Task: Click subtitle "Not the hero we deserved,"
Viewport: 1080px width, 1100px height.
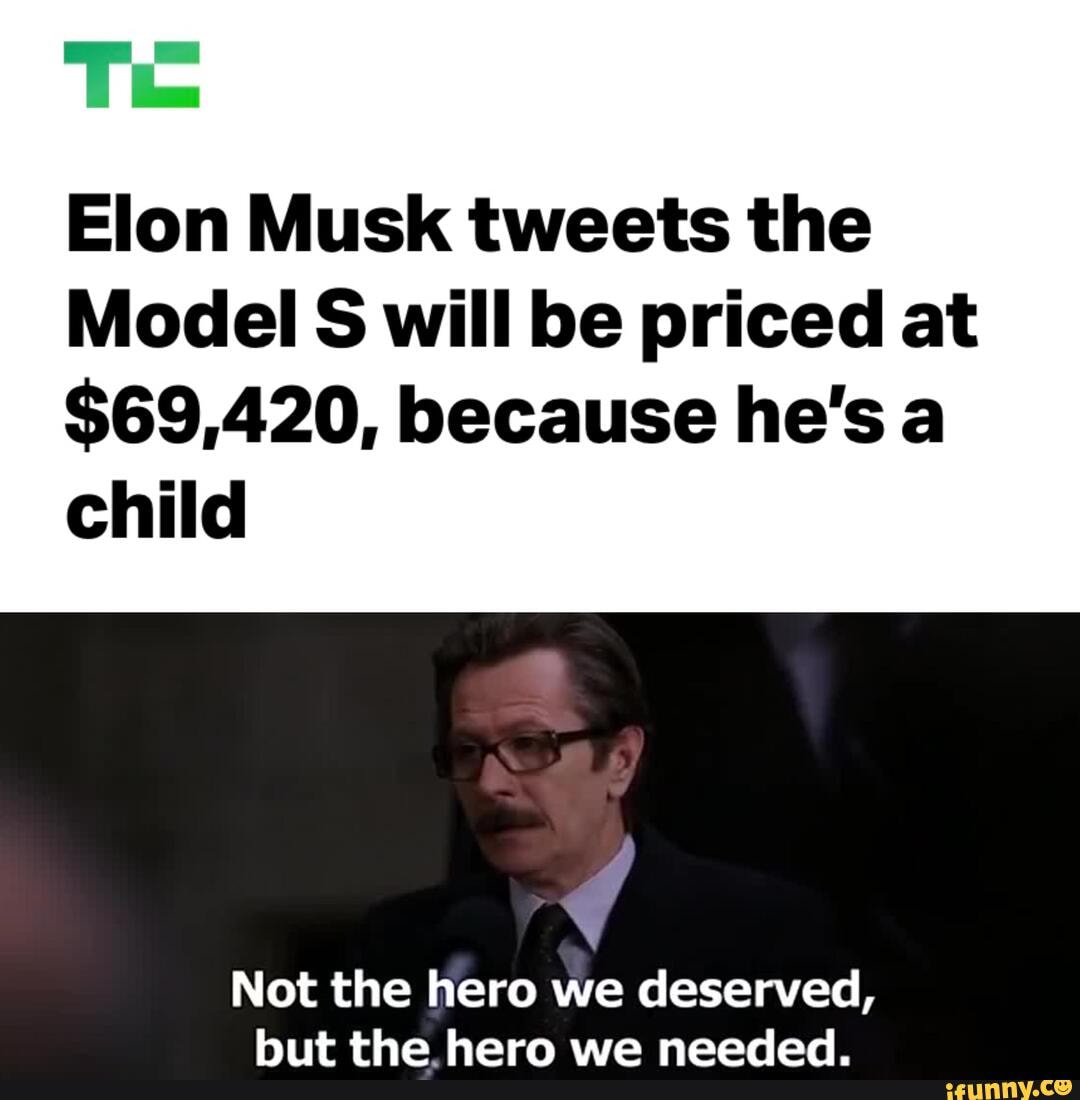Action: coord(552,992)
